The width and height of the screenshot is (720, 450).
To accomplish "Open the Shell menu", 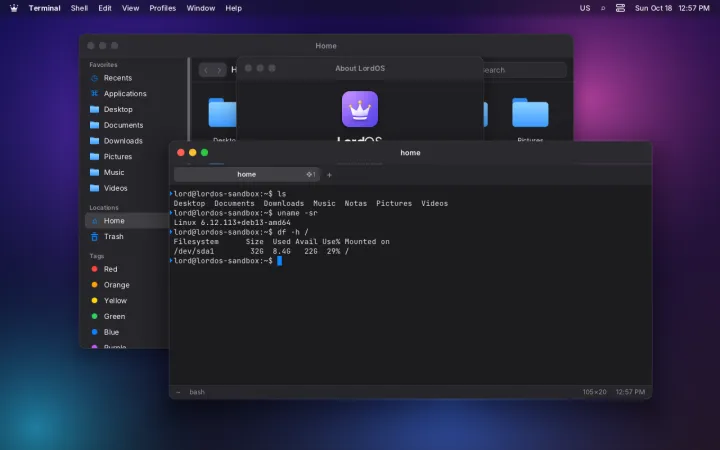I will (79, 8).
